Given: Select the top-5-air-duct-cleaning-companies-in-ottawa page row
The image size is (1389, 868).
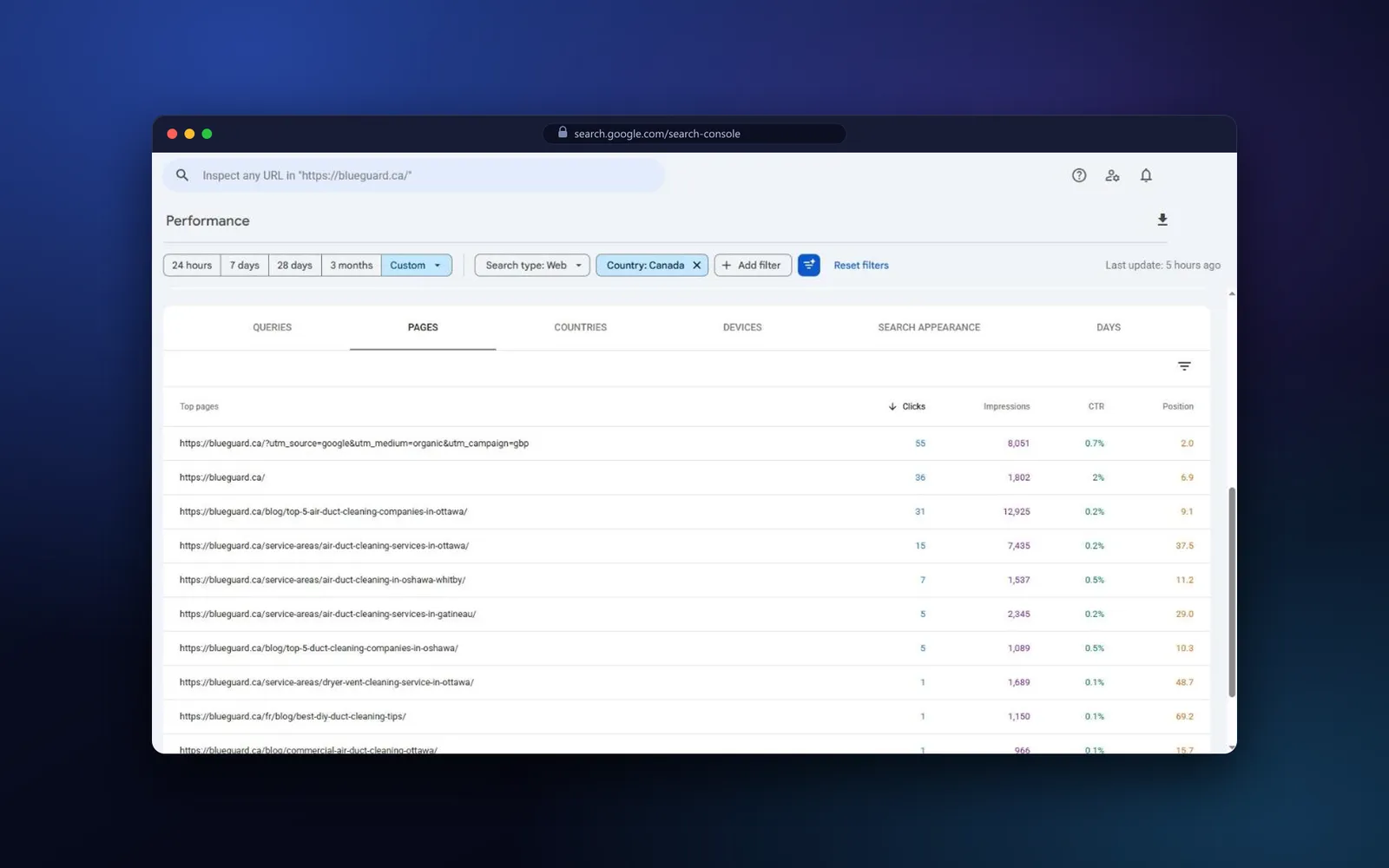Looking at the screenshot, I should coord(687,511).
